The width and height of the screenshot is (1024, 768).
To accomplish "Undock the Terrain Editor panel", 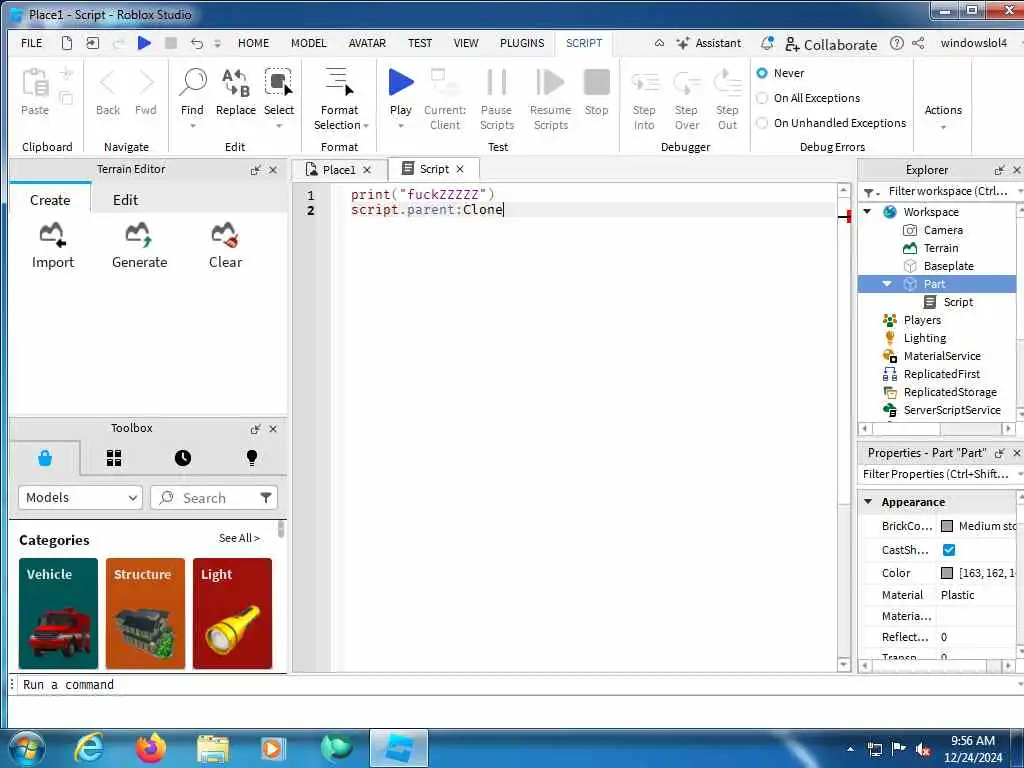I will [x=255, y=170].
